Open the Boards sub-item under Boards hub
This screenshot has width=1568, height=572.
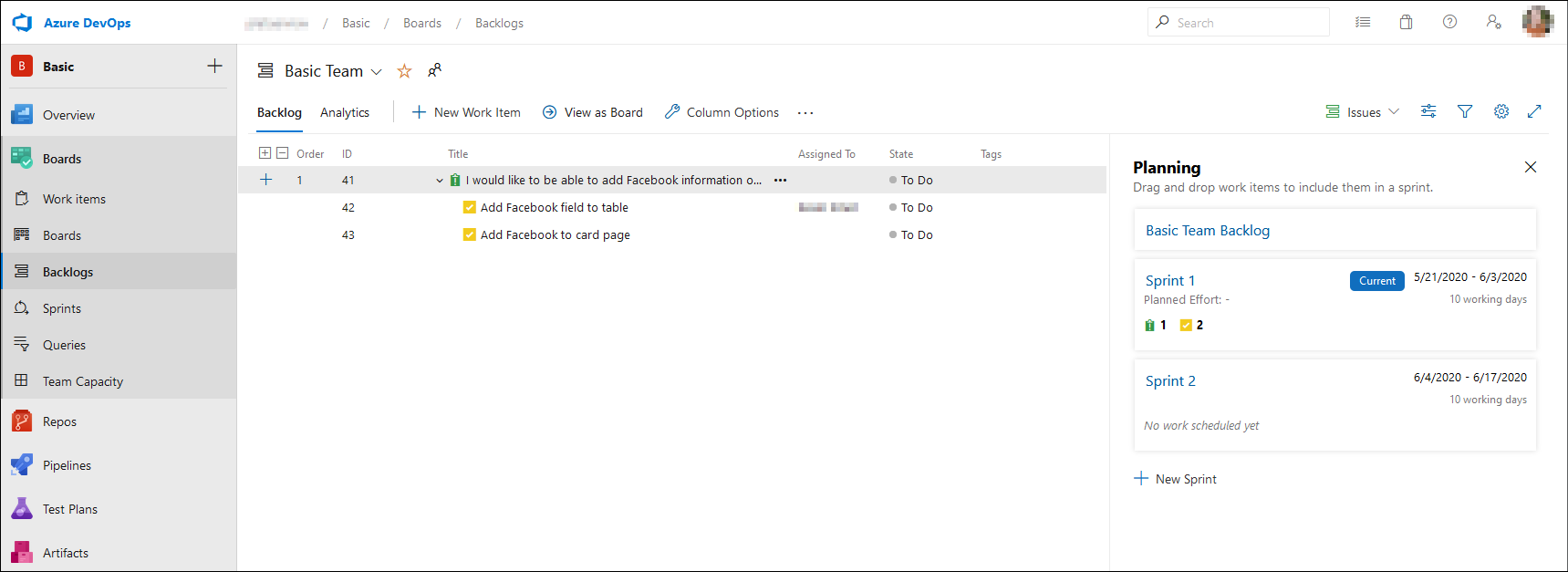pos(62,235)
